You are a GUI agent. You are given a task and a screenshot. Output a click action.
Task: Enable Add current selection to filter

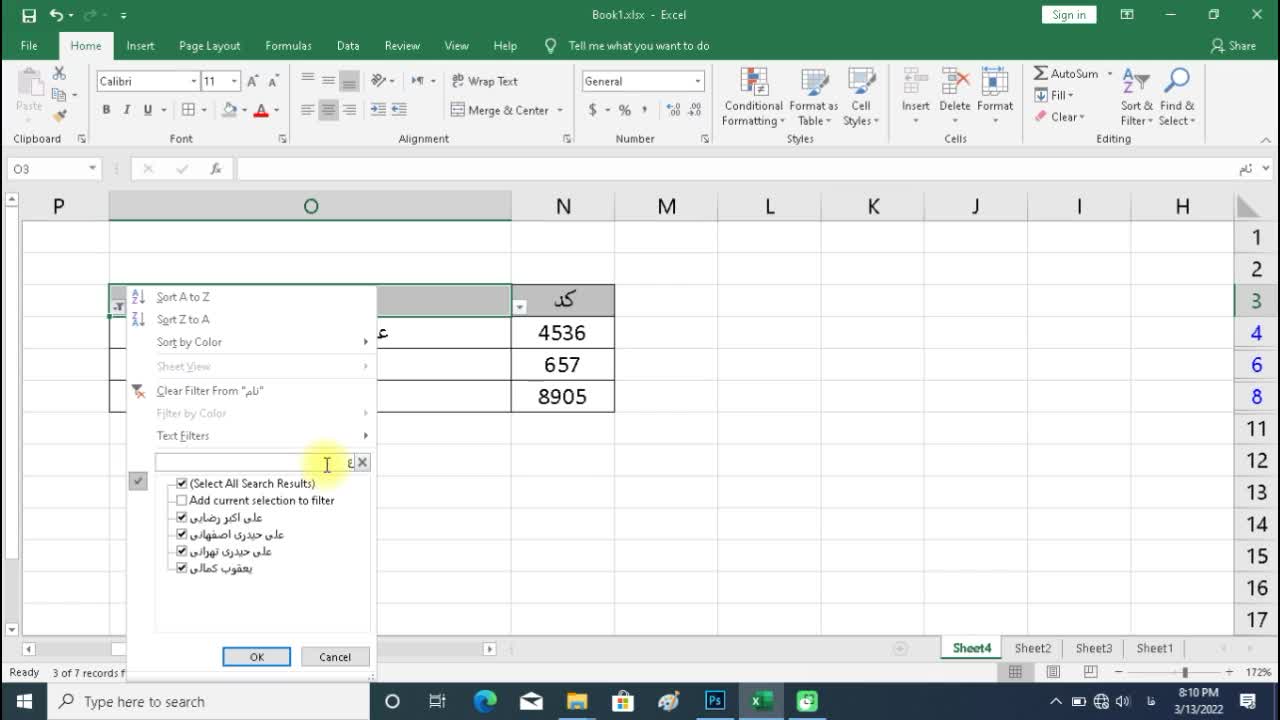(x=182, y=500)
